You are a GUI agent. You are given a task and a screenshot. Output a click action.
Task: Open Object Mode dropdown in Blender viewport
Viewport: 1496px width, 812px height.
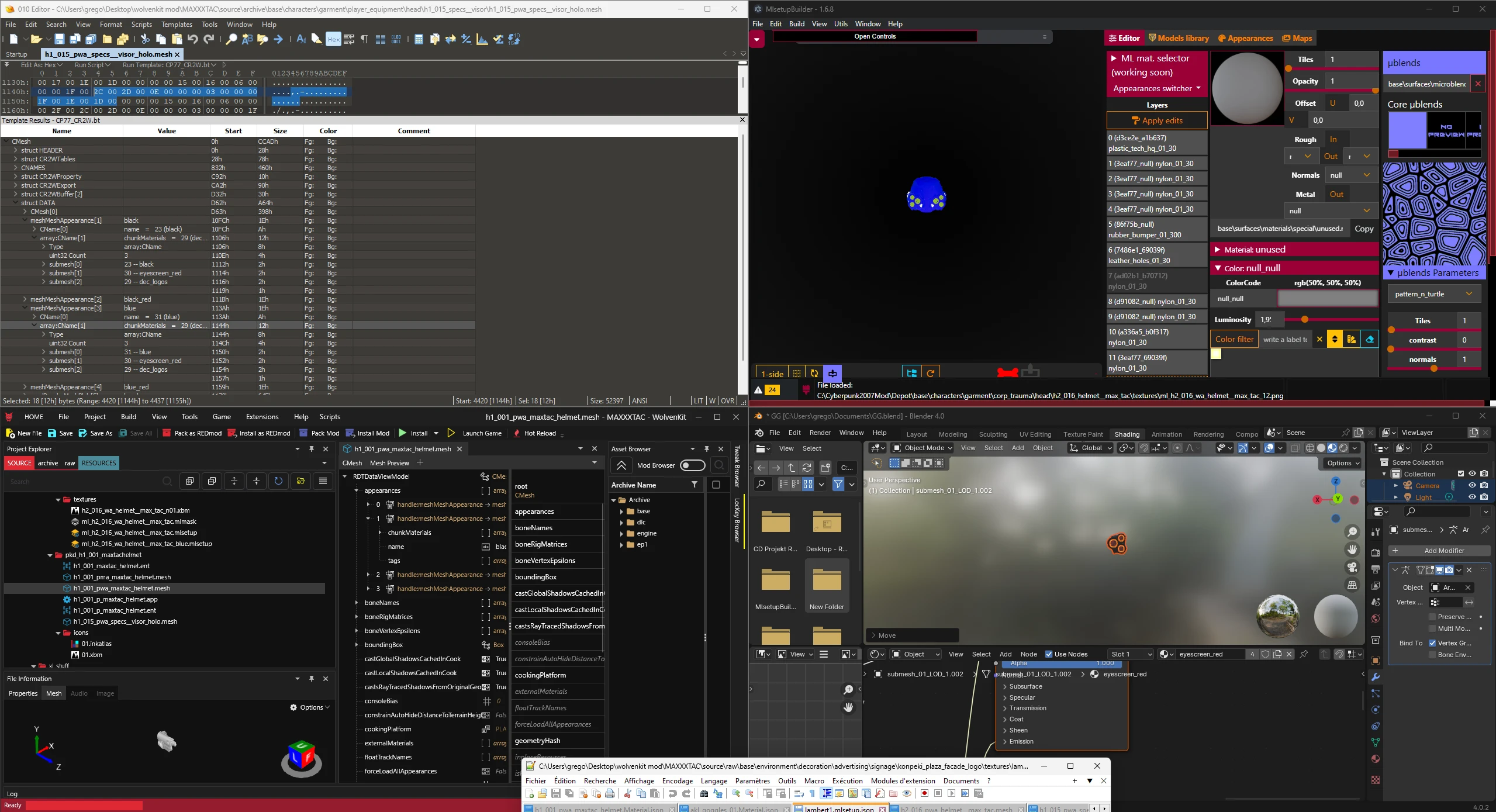[923, 448]
